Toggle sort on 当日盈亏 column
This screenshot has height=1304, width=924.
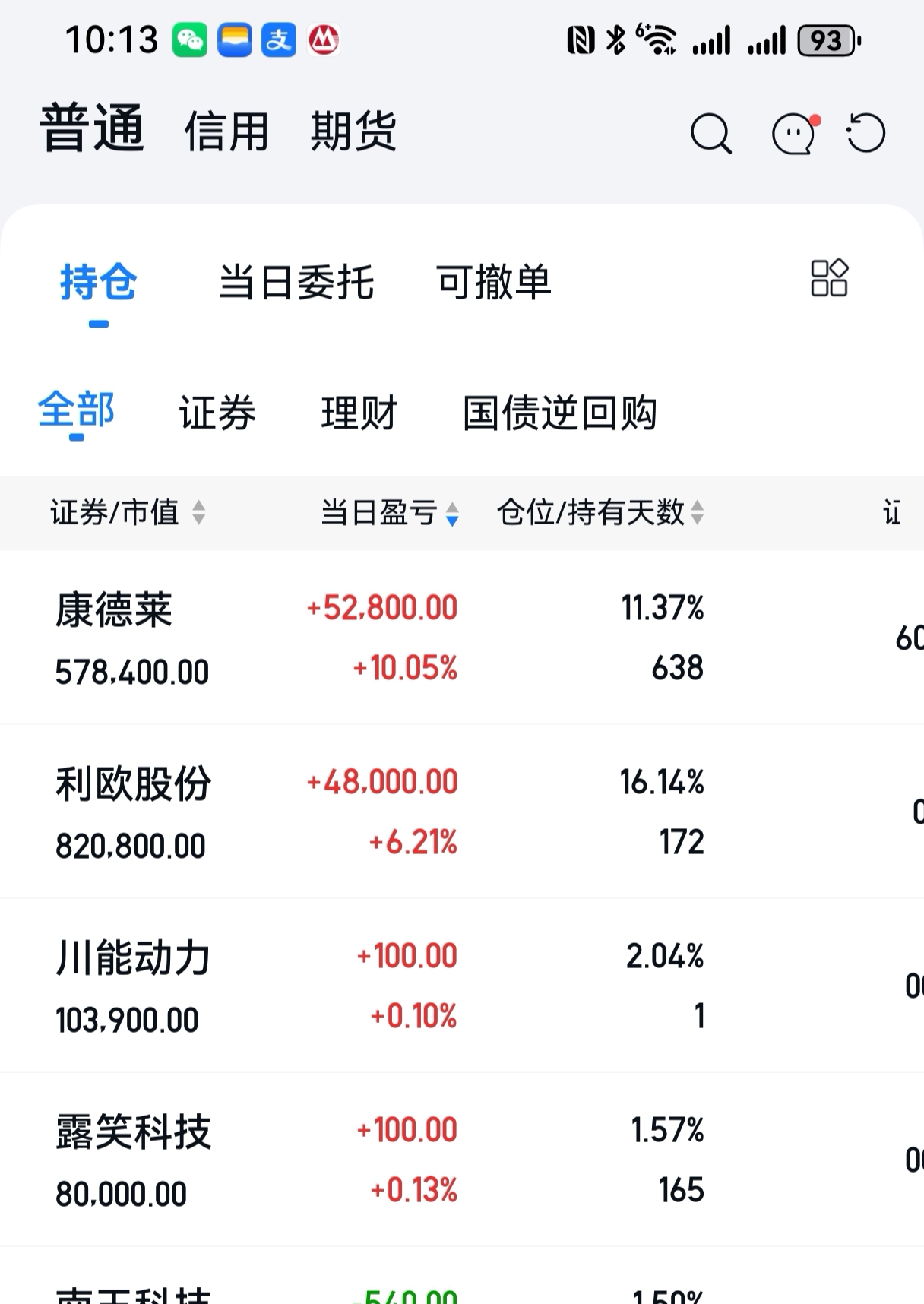click(x=452, y=514)
